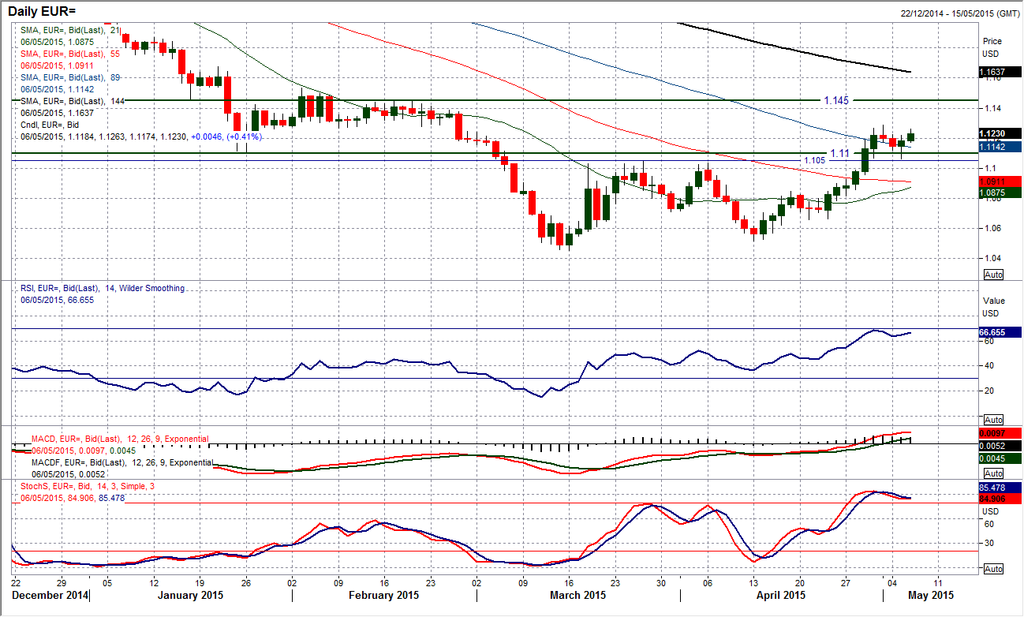Click the 1.0911 red price tag

(1000, 182)
